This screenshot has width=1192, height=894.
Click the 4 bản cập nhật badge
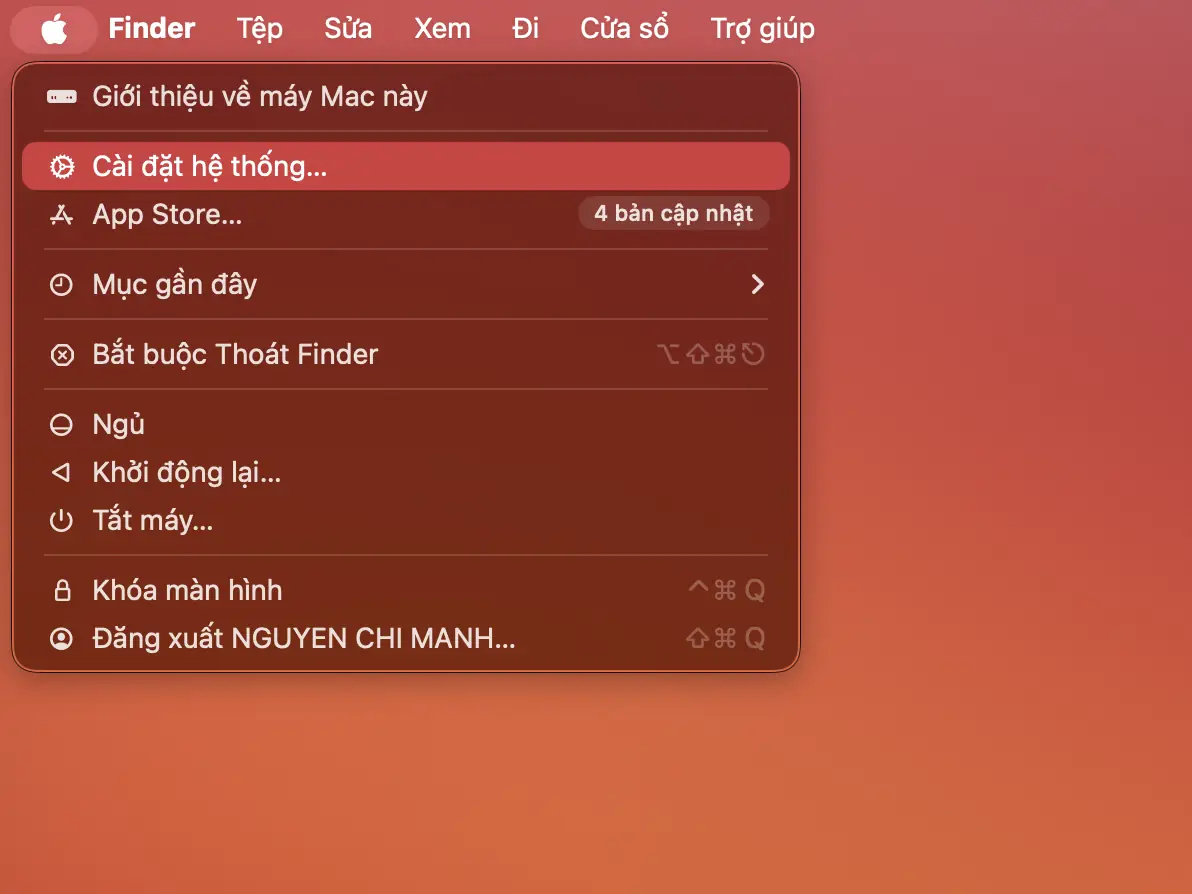pos(674,214)
